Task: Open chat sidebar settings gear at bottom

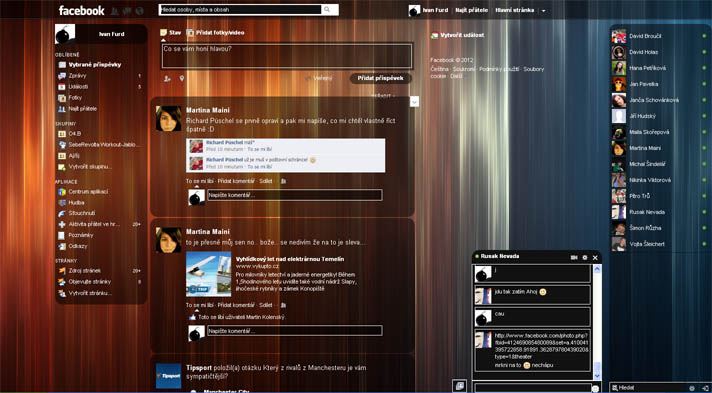Action: 692,388
